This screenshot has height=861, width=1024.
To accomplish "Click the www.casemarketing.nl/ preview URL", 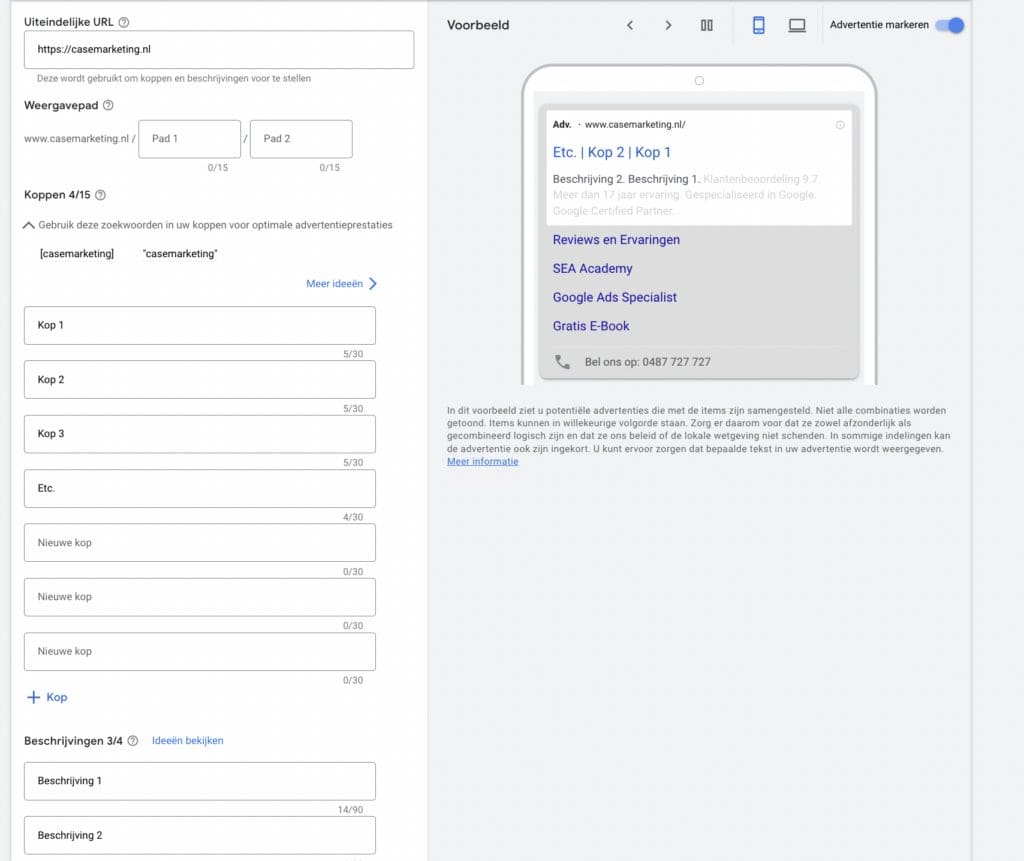I will pos(635,125).
